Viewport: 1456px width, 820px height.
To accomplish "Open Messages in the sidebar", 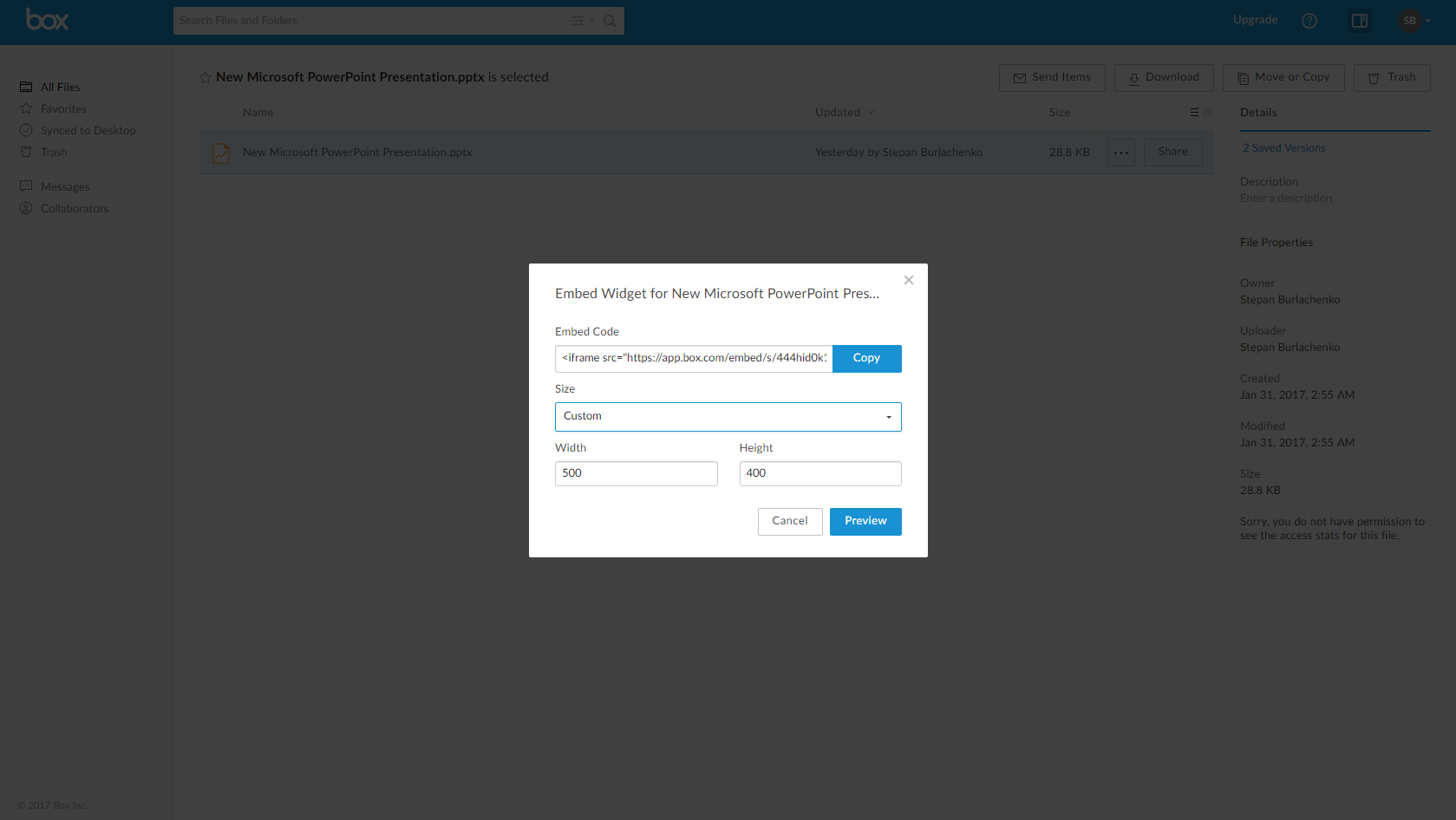I will click(x=55, y=186).
